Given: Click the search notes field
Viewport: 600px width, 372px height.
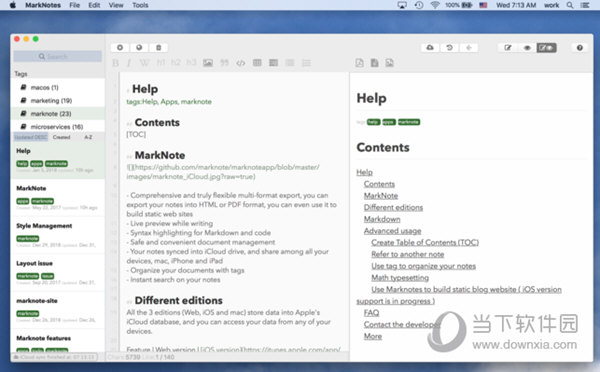Looking at the screenshot, I should pyautogui.click(x=58, y=56).
